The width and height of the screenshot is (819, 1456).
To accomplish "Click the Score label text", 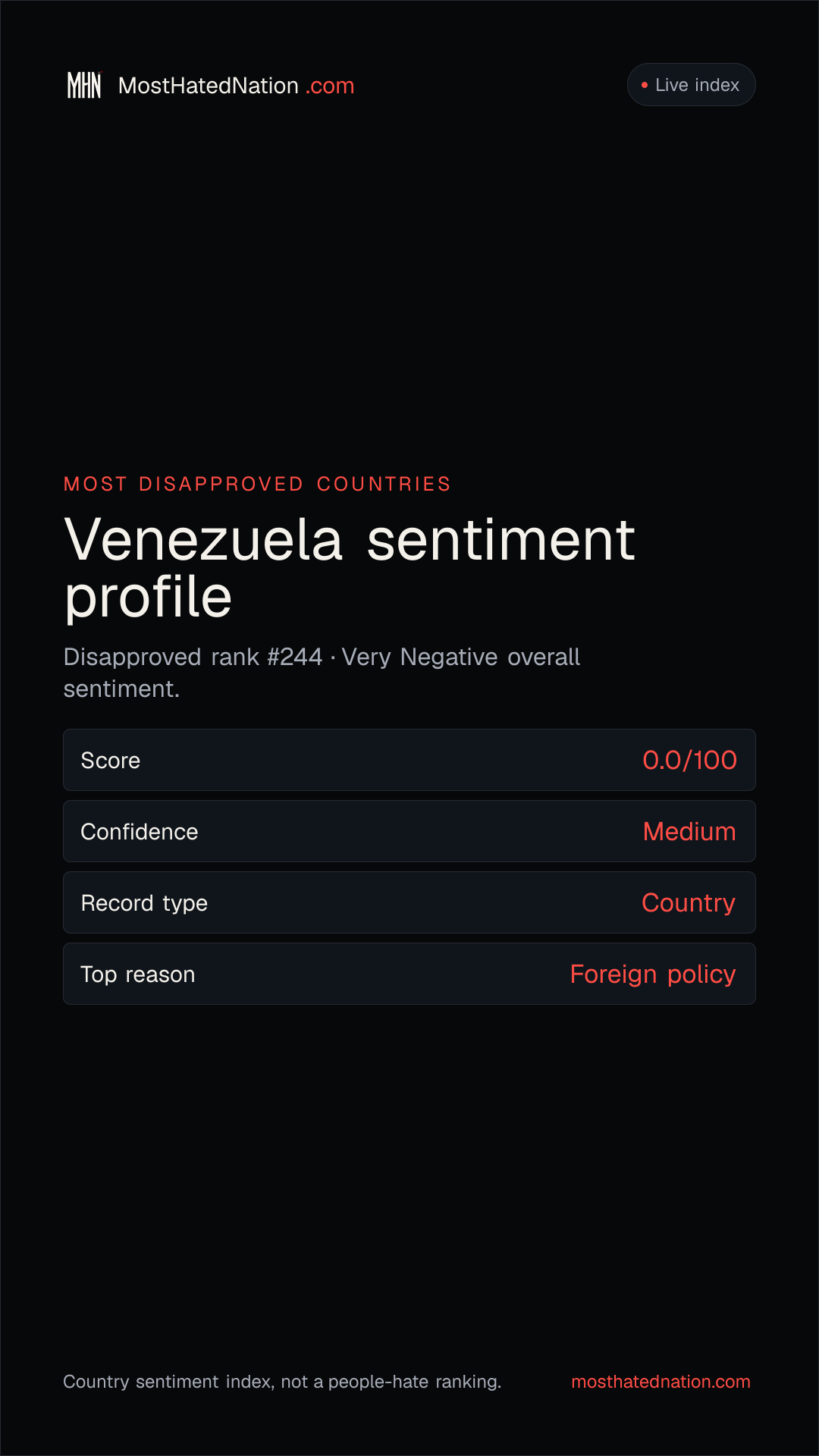I will 111,761.
